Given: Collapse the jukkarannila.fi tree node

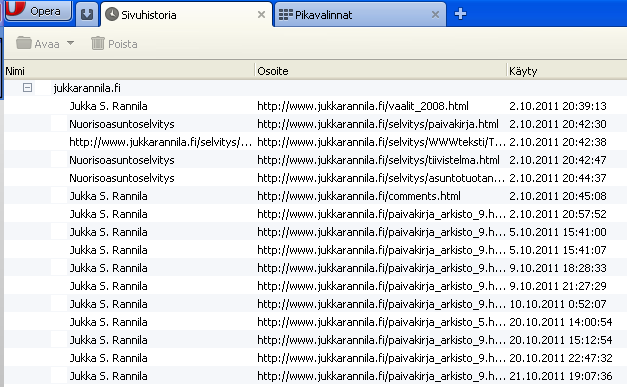Looking at the screenshot, I should point(27,87).
